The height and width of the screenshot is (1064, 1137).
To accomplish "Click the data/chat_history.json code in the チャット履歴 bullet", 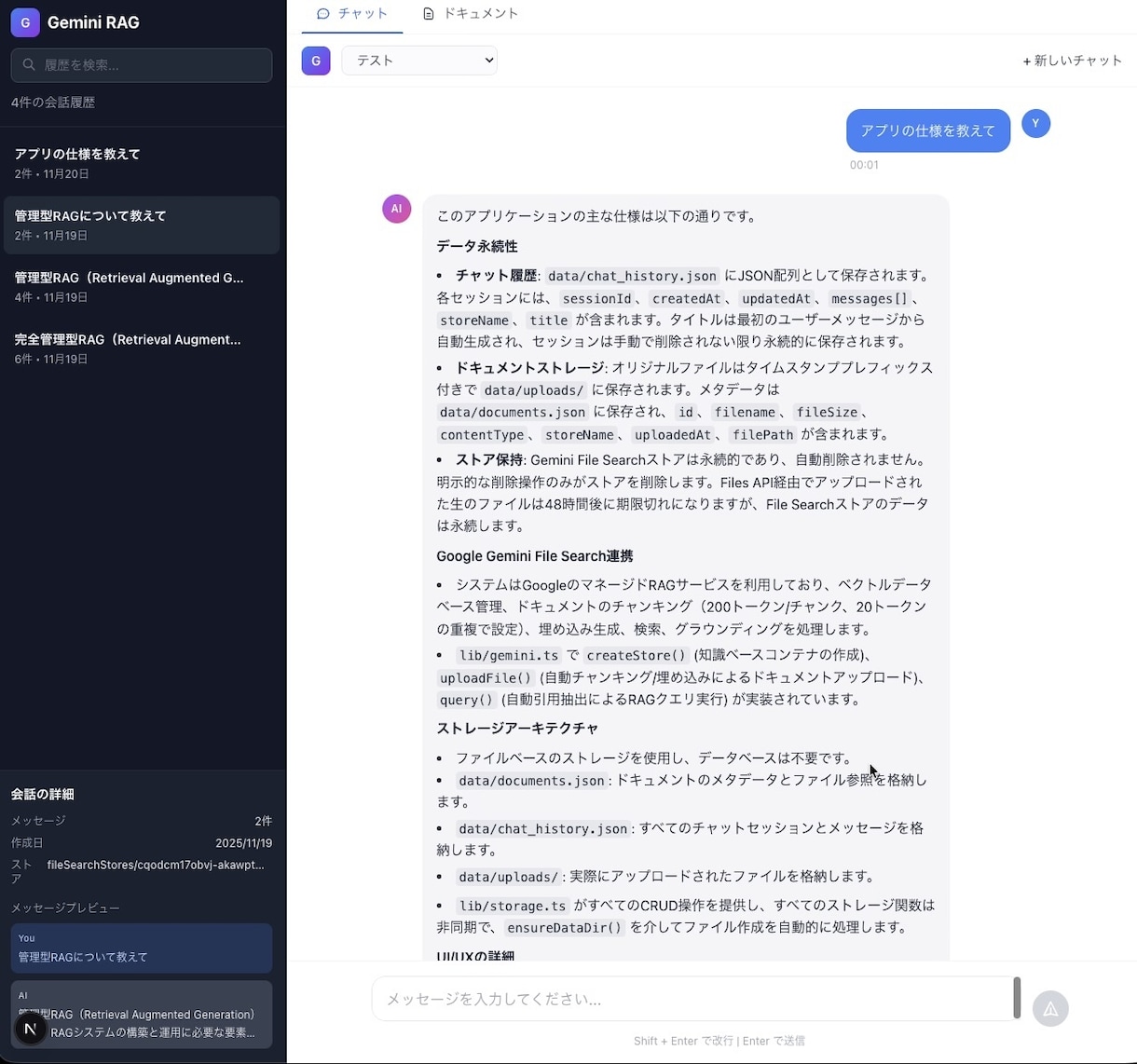I will [632, 276].
